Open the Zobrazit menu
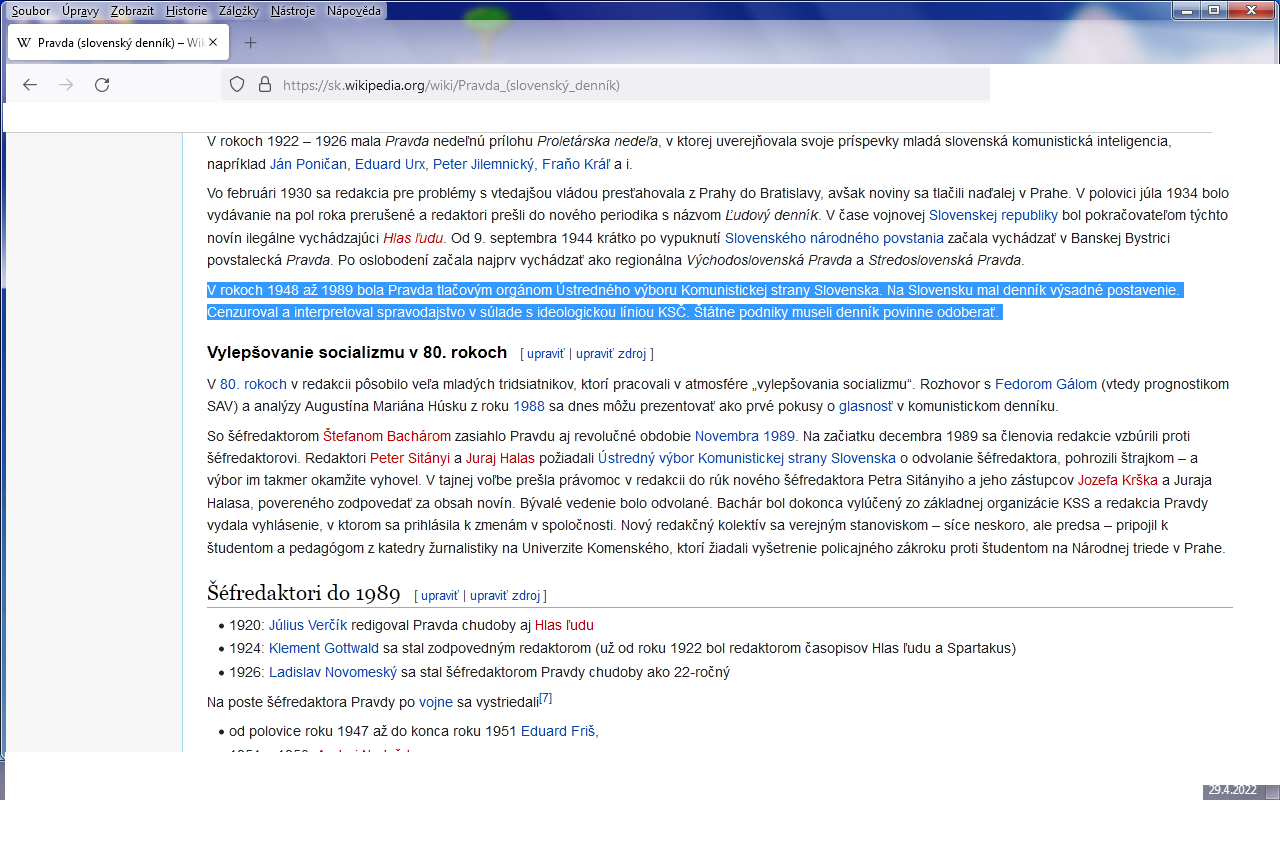The image size is (1280, 850). tap(133, 10)
